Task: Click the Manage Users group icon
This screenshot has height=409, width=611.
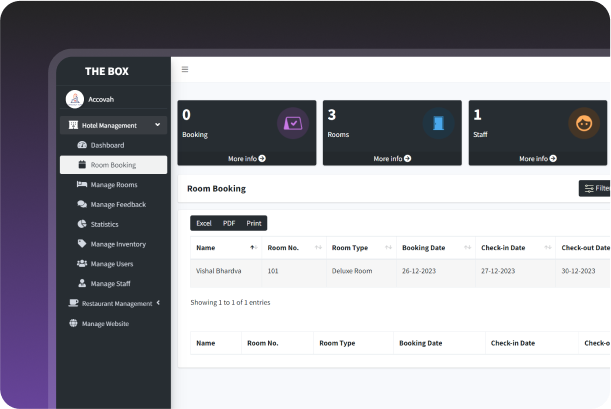Action: (x=82, y=264)
